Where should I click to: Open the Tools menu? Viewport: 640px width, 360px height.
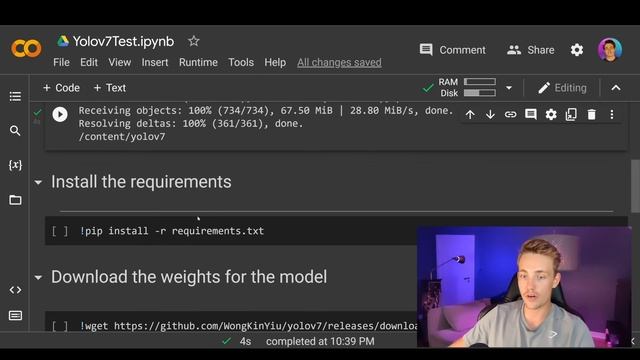241,62
